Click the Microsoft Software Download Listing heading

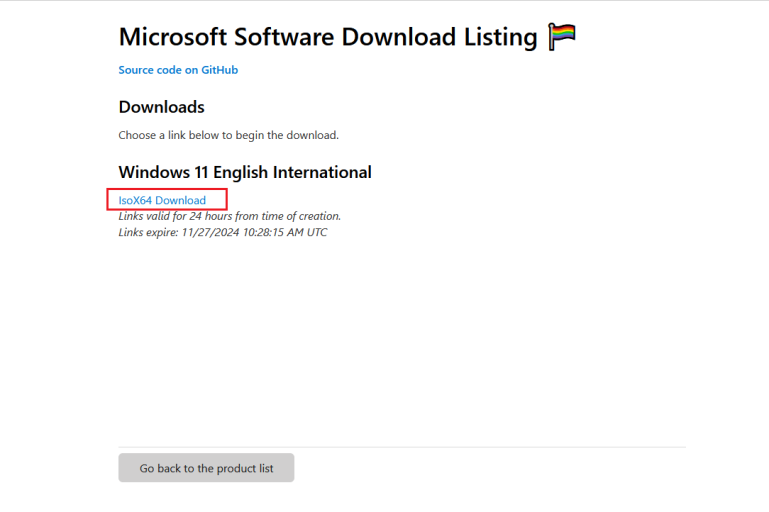328,38
